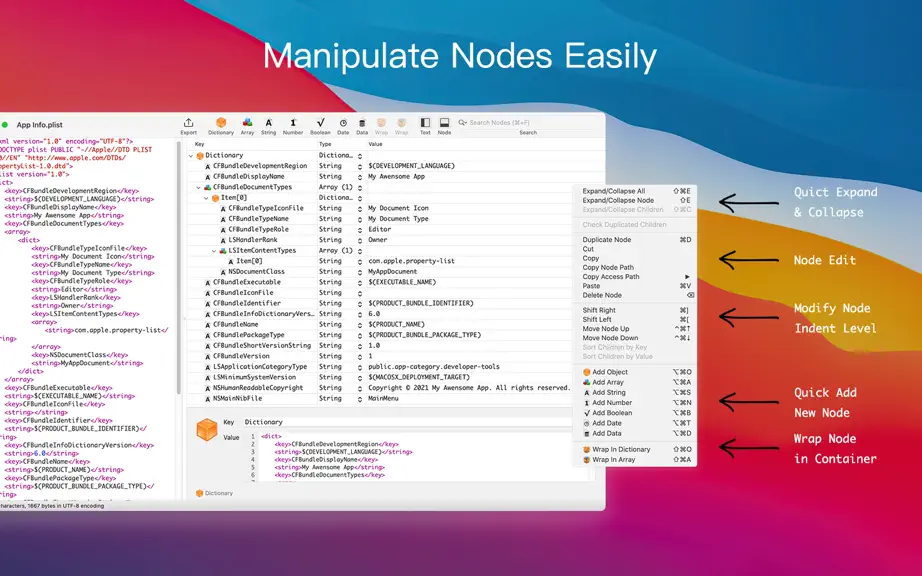Image resolution: width=922 pixels, height=576 pixels.
Task: Add a Dictionary node from toolbar
Action: point(221,126)
